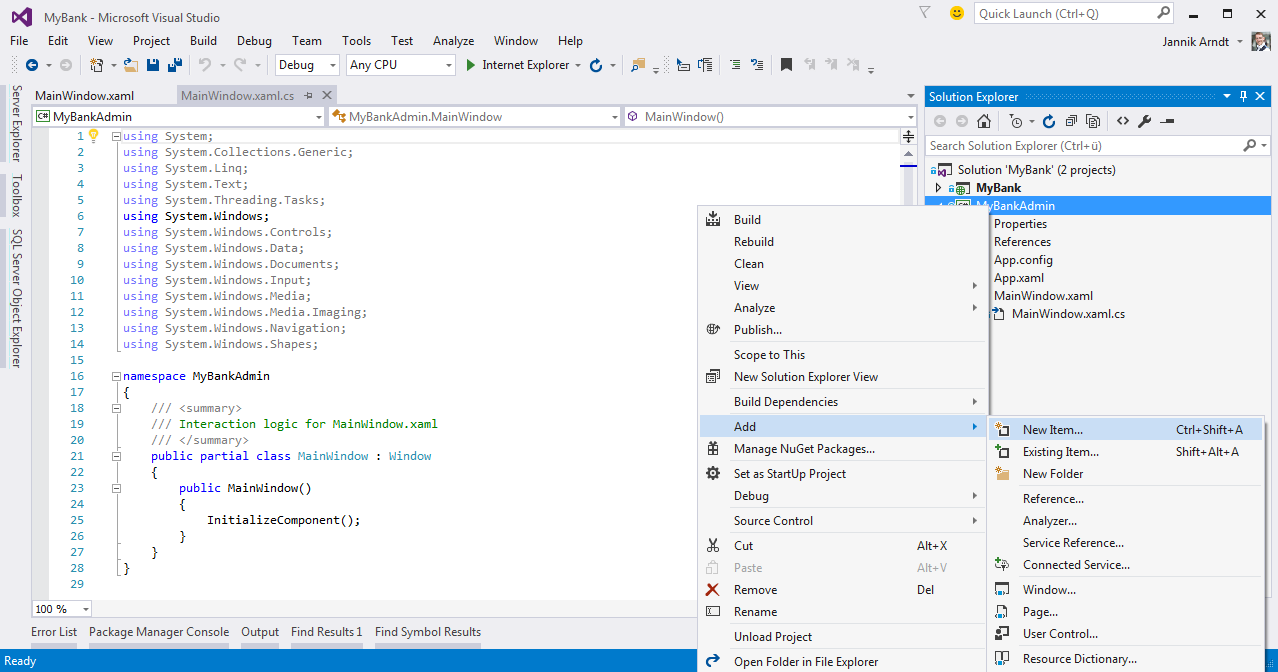Open the Analyze menu in menu bar
Screen dimensions: 1278x672
pos(453,41)
